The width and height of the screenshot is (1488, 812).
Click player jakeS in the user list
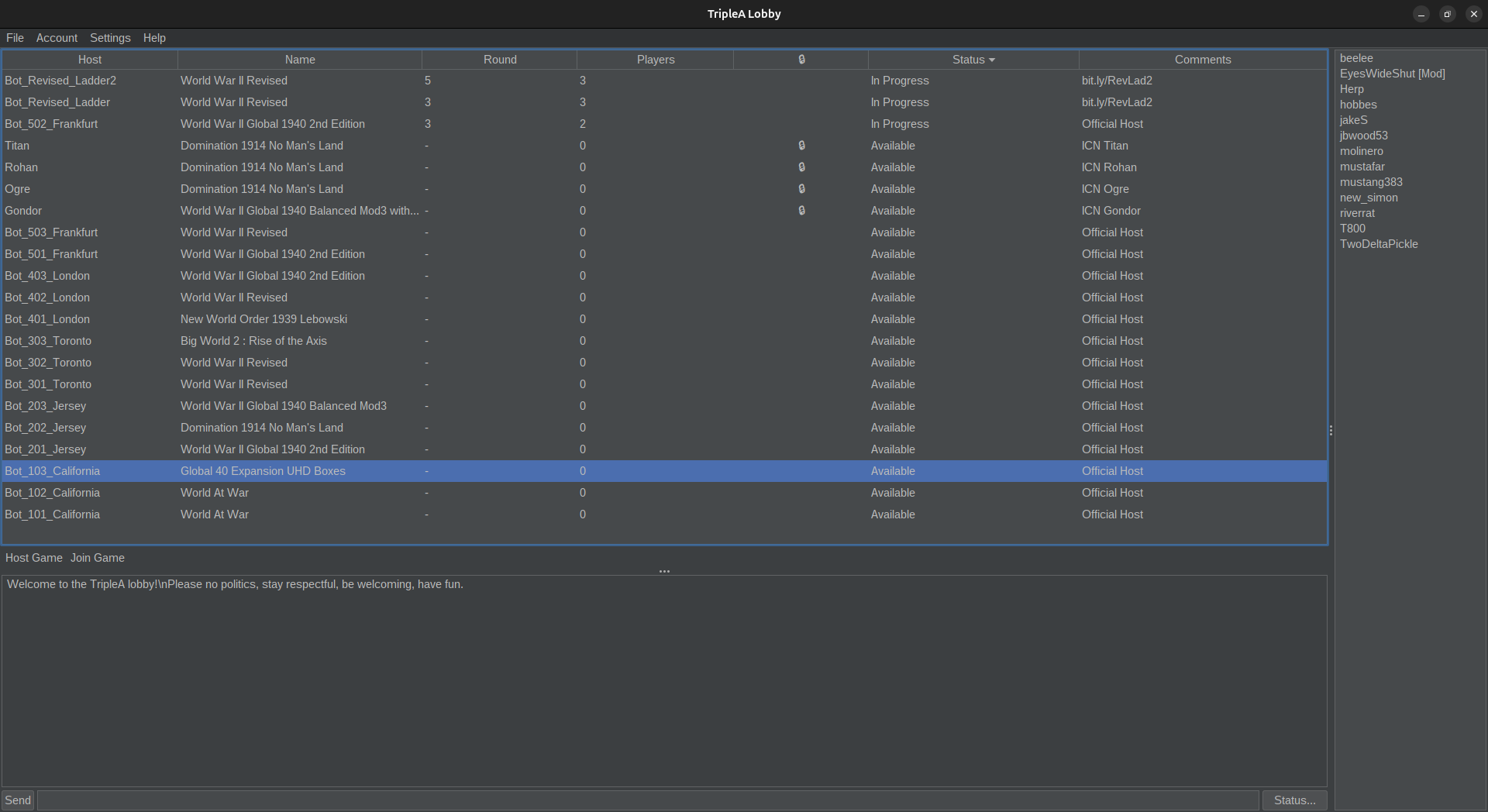[1353, 120]
